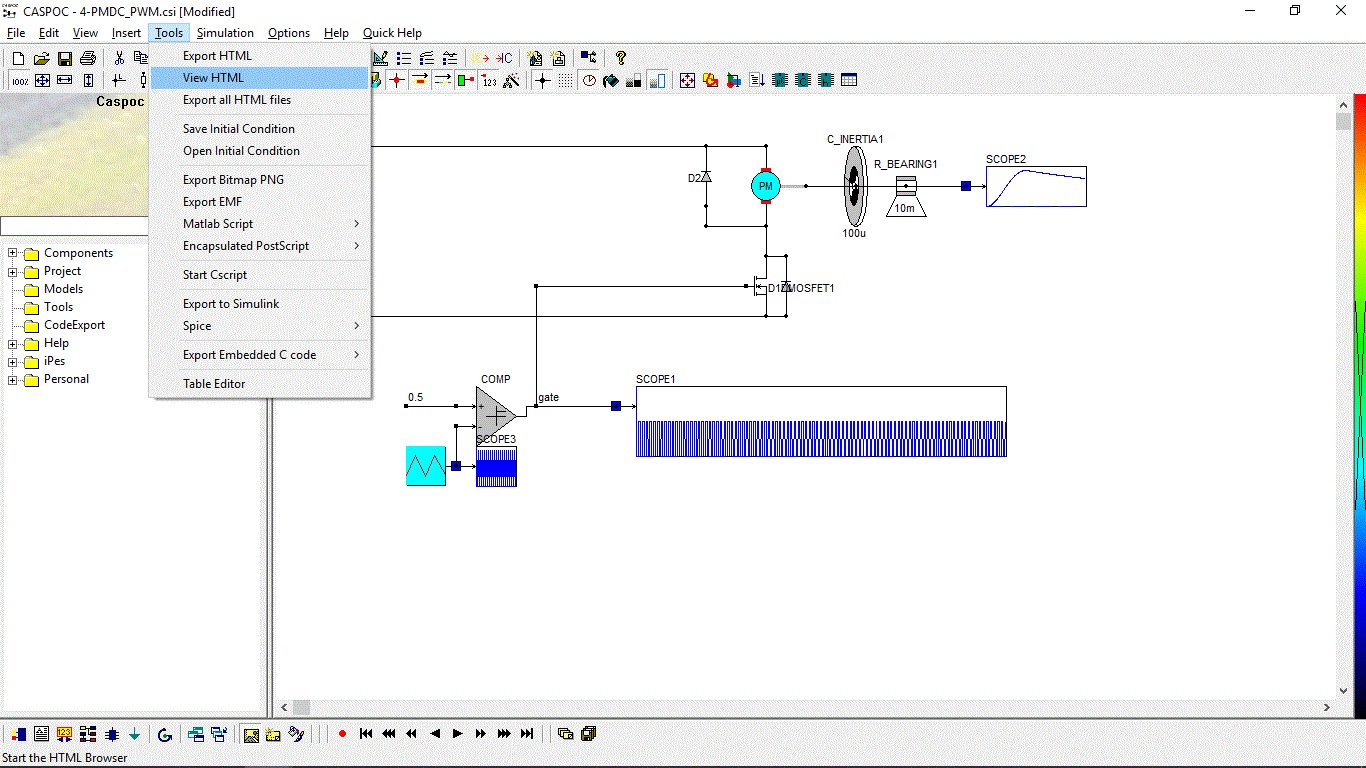Screen dimensions: 1366x768
Task: Toggle the crosshair cursor icon
Action: pos(543,80)
